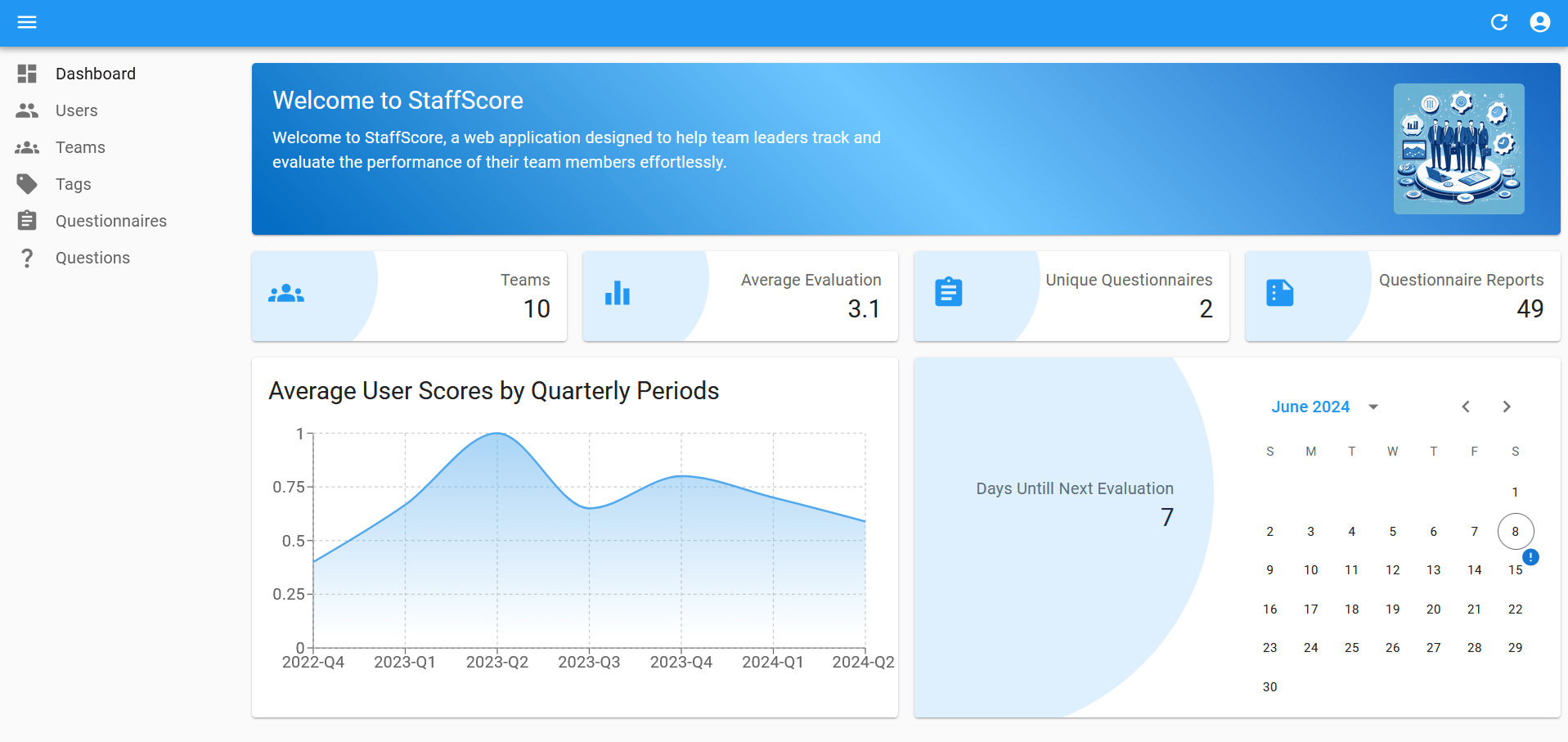Select June 20 in the calendar
Image resolution: width=1568 pixels, height=742 pixels.
point(1434,609)
